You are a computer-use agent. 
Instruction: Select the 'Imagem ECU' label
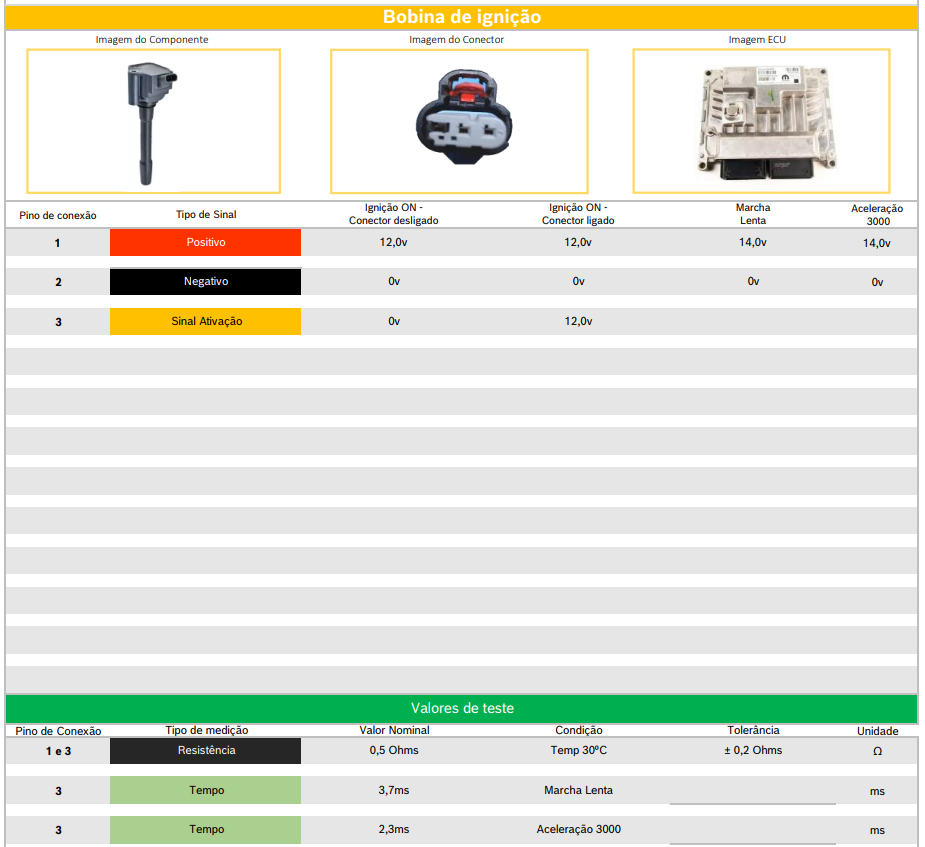pyautogui.click(x=757, y=40)
